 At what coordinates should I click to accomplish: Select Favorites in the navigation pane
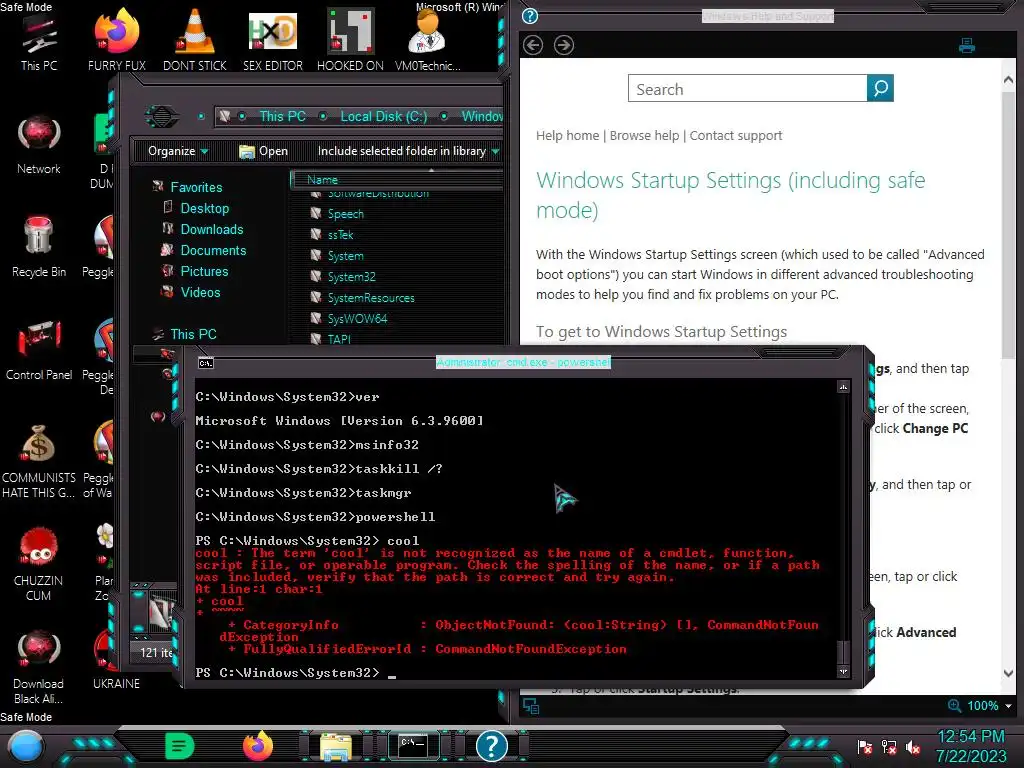point(196,187)
